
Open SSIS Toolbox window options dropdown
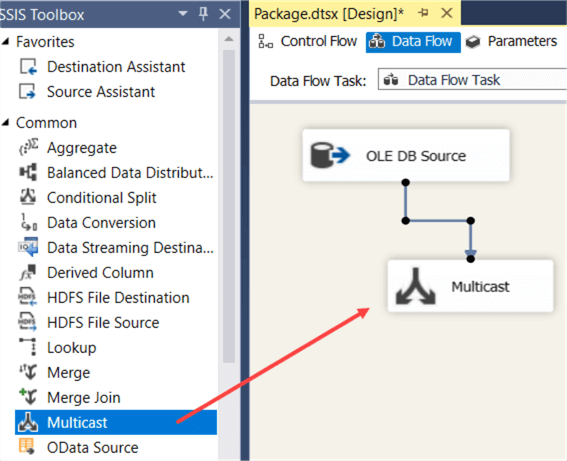tap(183, 14)
